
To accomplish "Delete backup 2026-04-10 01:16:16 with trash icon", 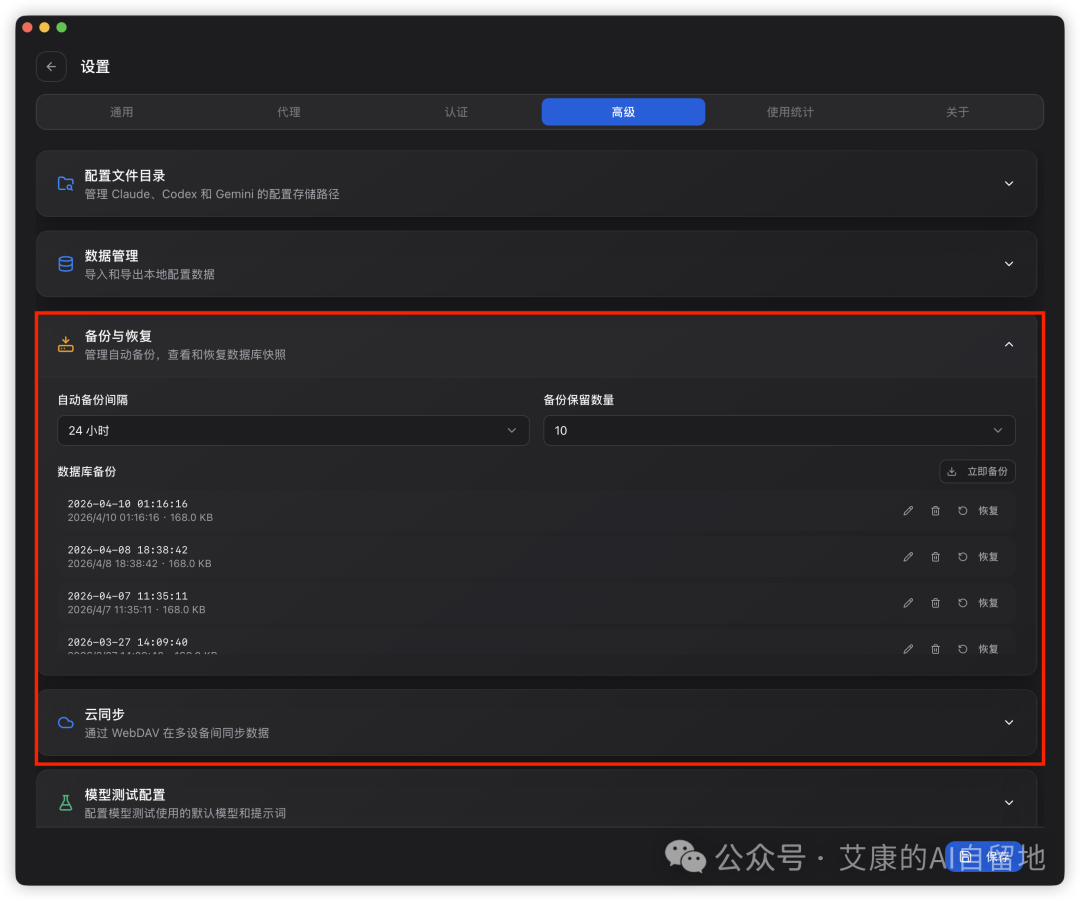I will tap(935, 511).
